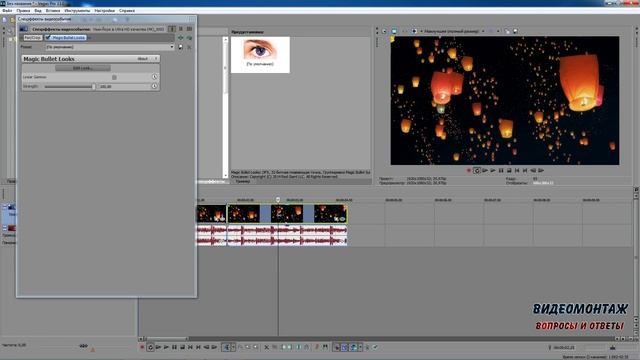The height and width of the screenshot is (360, 640).
Task: Delete the current effect preset
Action: coord(189,47)
